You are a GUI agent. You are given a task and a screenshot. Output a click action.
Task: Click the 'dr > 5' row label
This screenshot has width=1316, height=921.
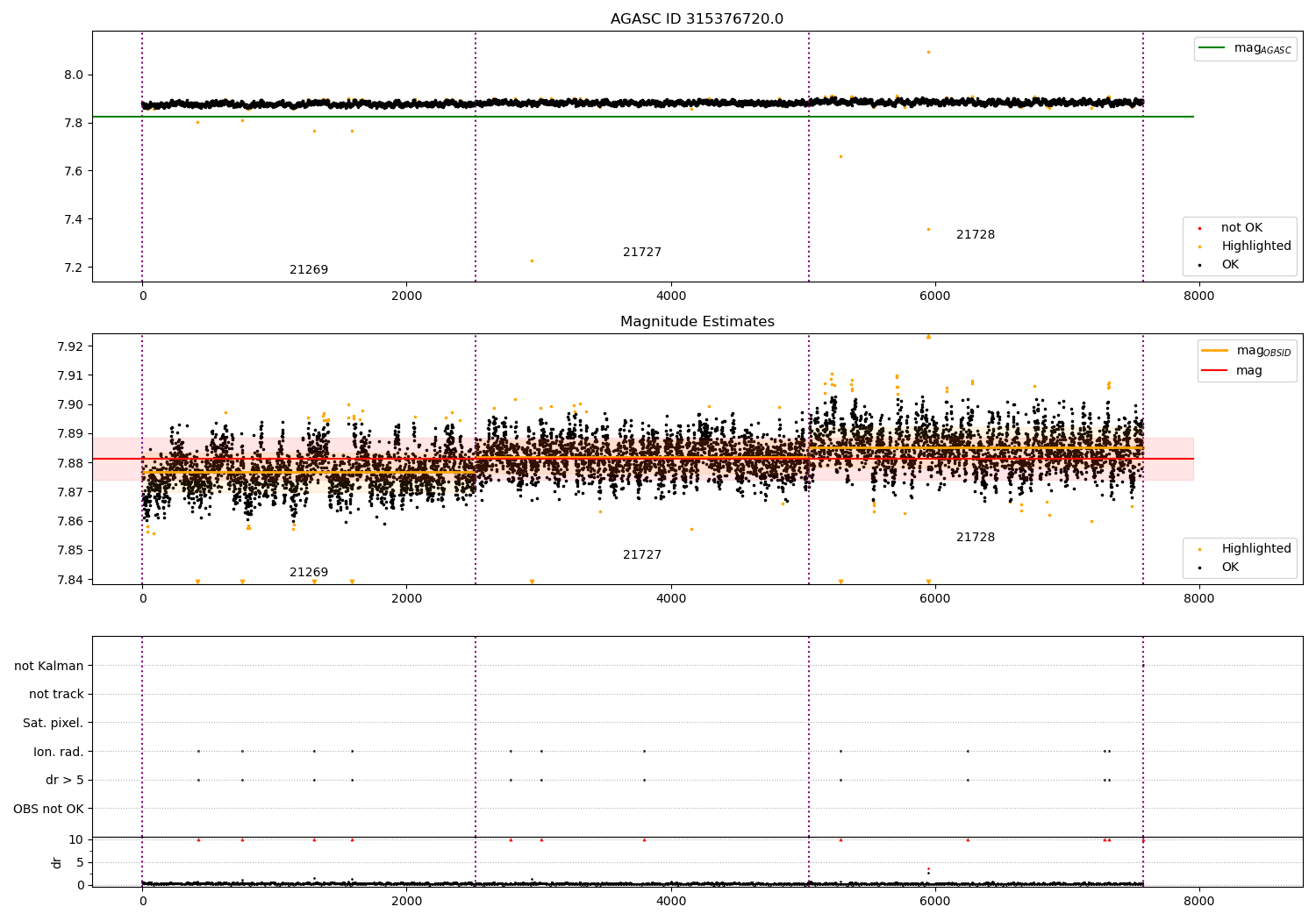pos(65,781)
